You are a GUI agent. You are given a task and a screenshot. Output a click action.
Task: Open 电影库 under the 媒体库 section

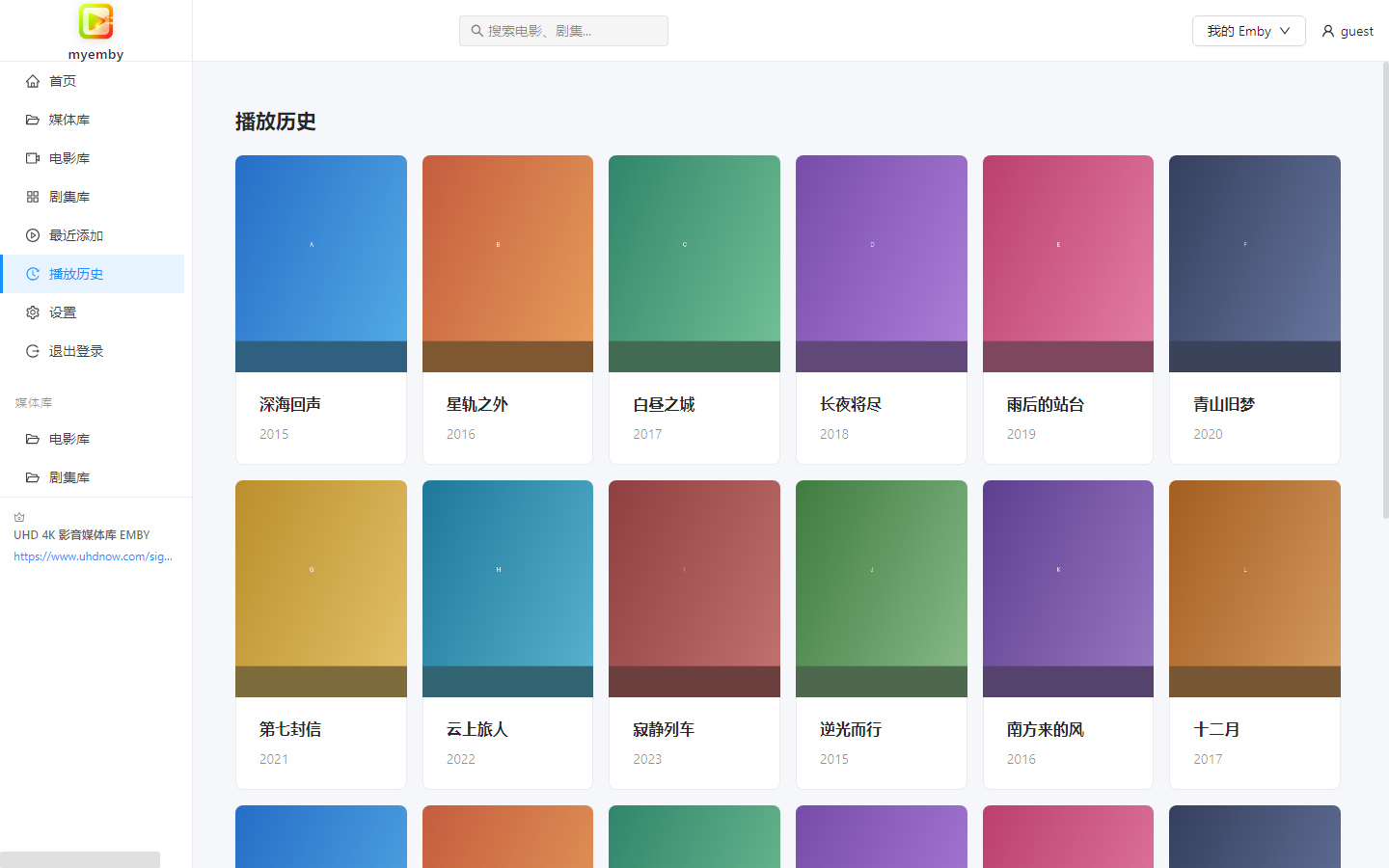(93, 439)
